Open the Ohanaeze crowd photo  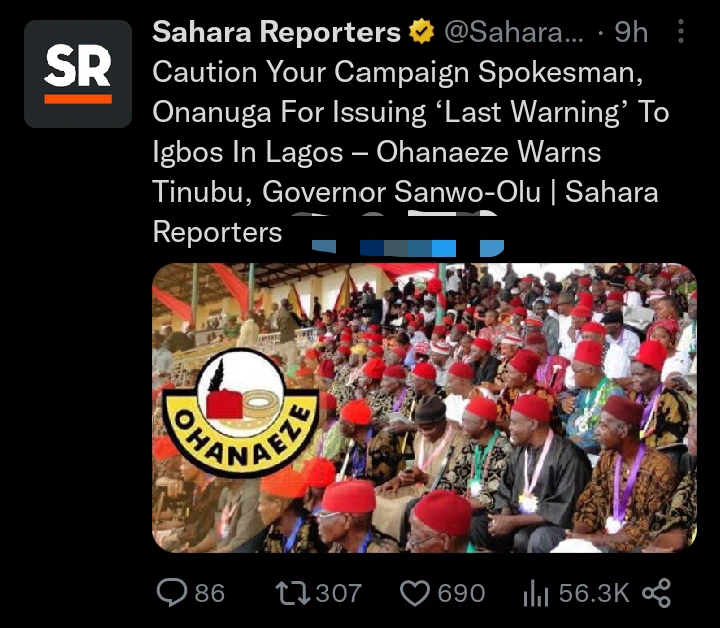pos(424,408)
